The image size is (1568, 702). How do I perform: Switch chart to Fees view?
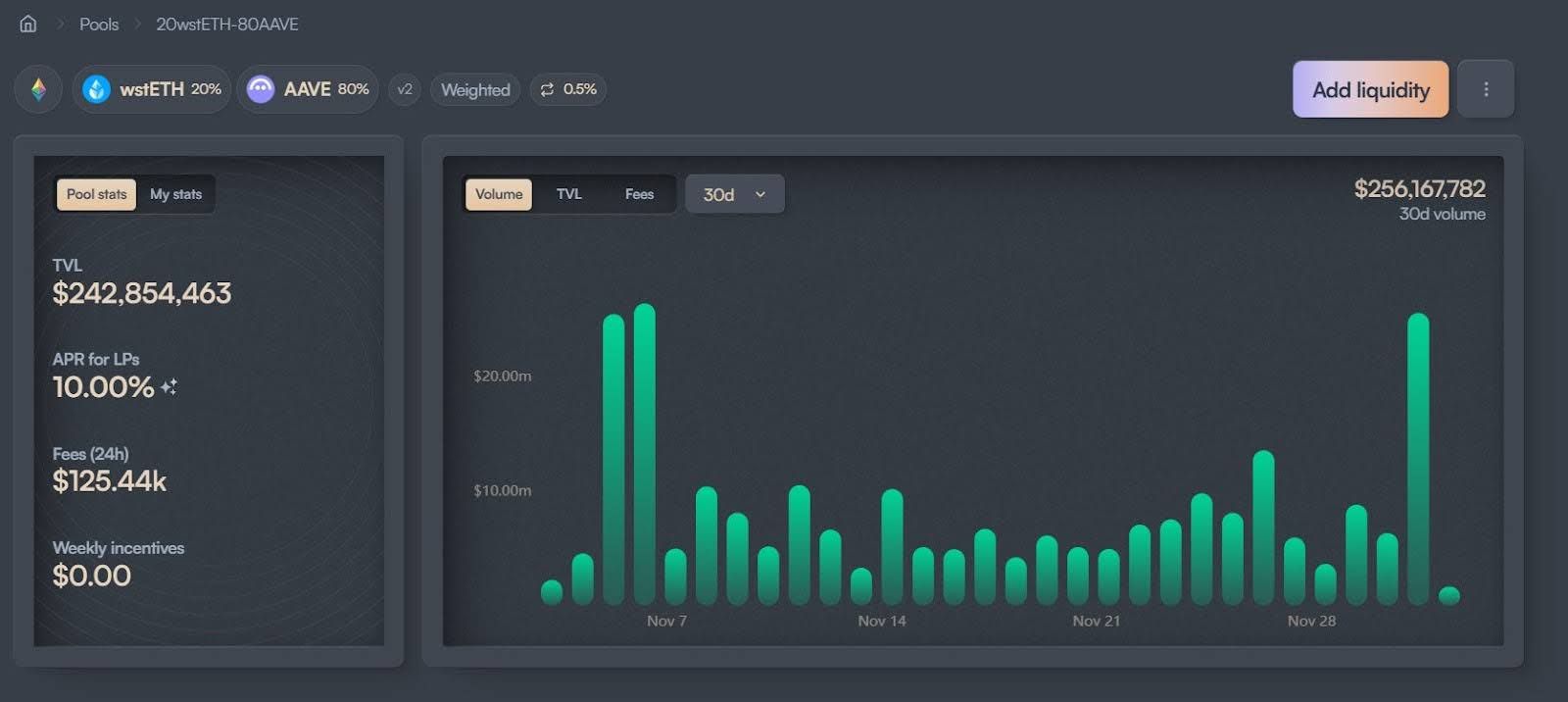[639, 194]
